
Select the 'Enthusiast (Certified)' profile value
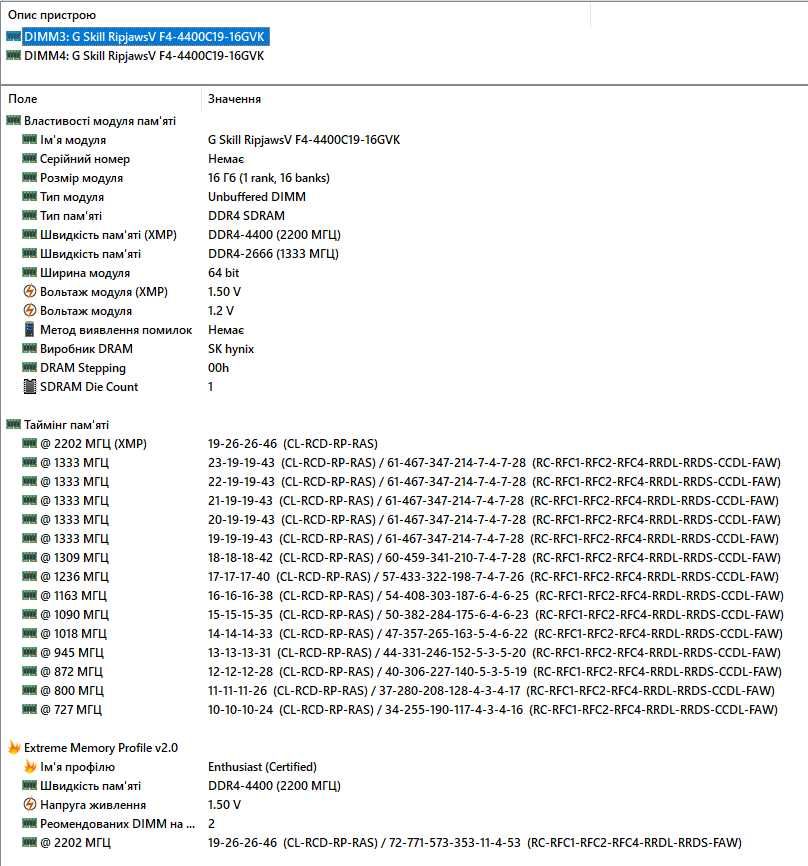[x=262, y=767]
